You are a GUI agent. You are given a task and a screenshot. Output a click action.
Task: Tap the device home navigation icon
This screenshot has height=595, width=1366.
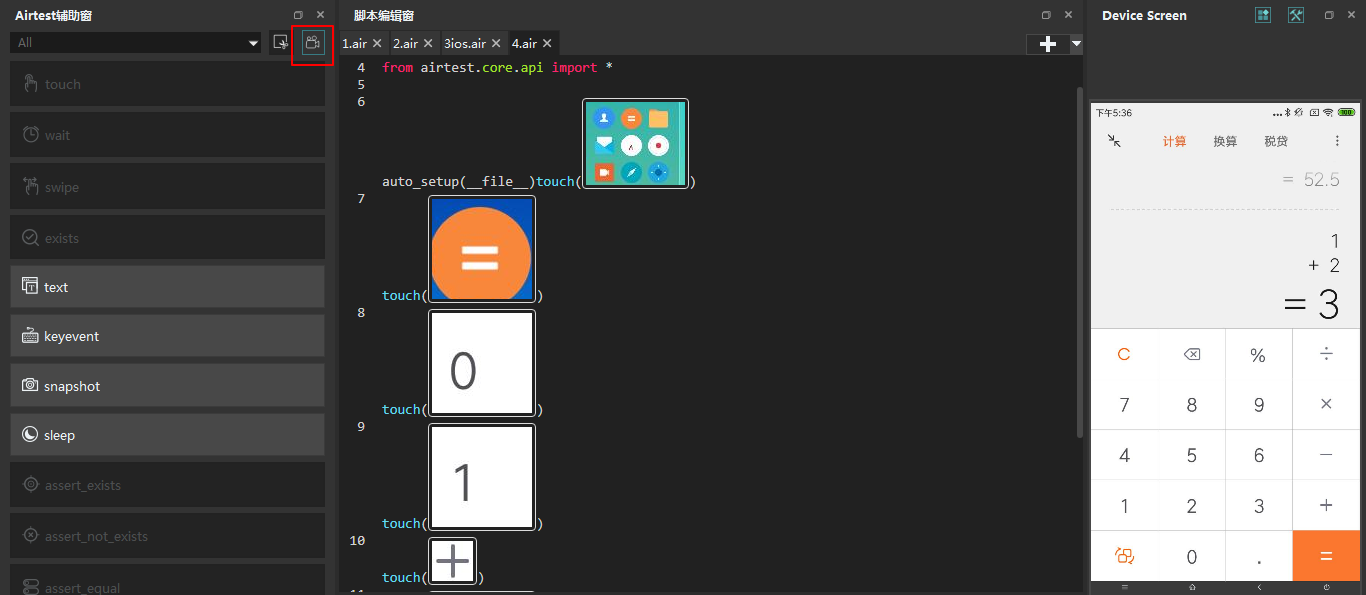(x=1191, y=587)
